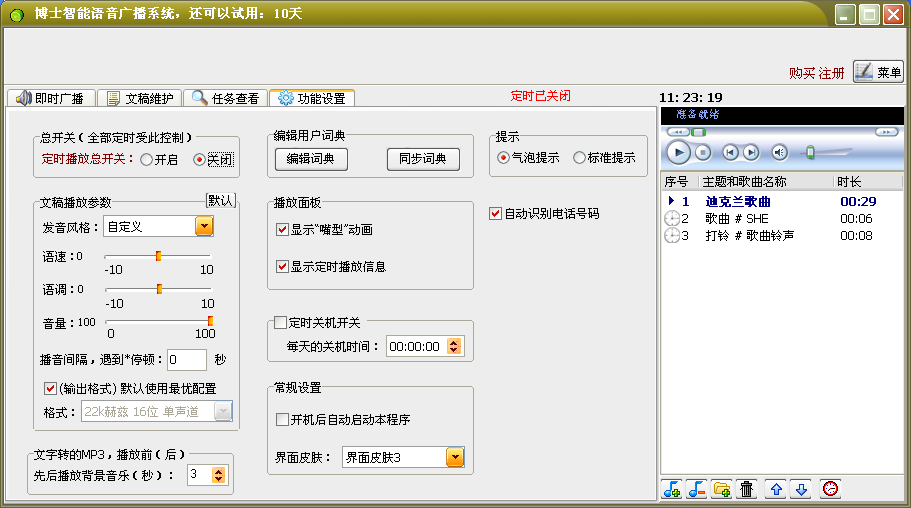Click the 时长 column header

click(x=868, y=182)
